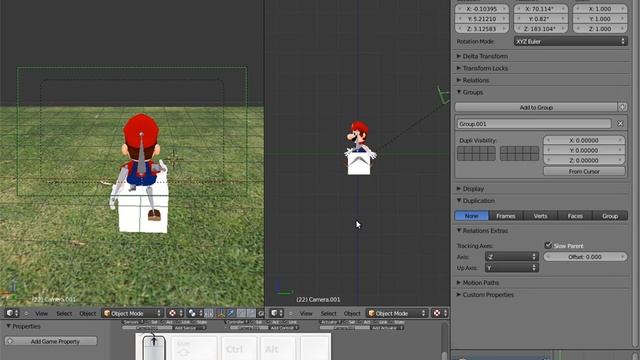Click Rotation Z value 183.104°

click(541, 29)
